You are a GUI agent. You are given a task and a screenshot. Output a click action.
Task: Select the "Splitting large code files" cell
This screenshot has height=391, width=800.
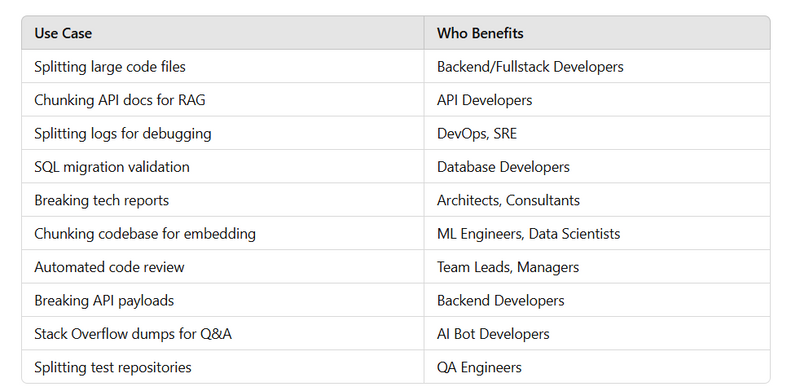click(222, 66)
